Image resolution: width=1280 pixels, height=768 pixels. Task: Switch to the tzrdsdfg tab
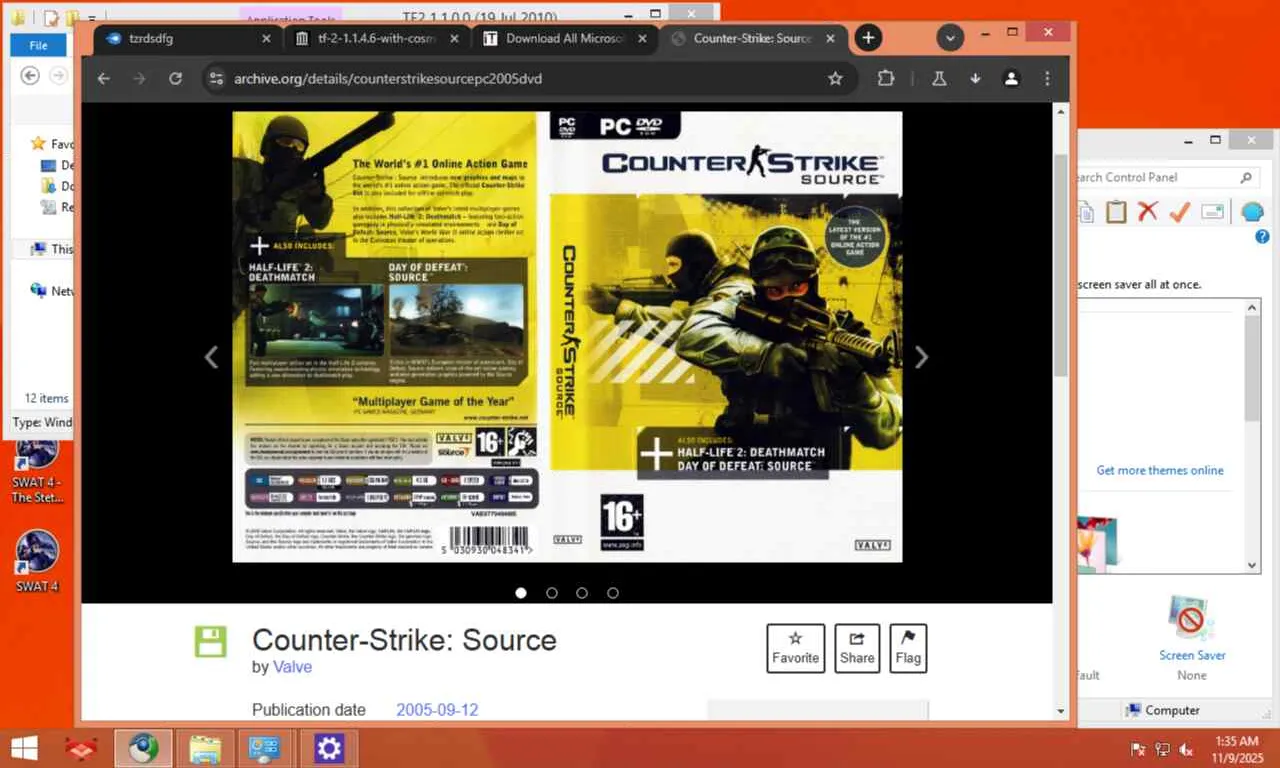[188, 38]
